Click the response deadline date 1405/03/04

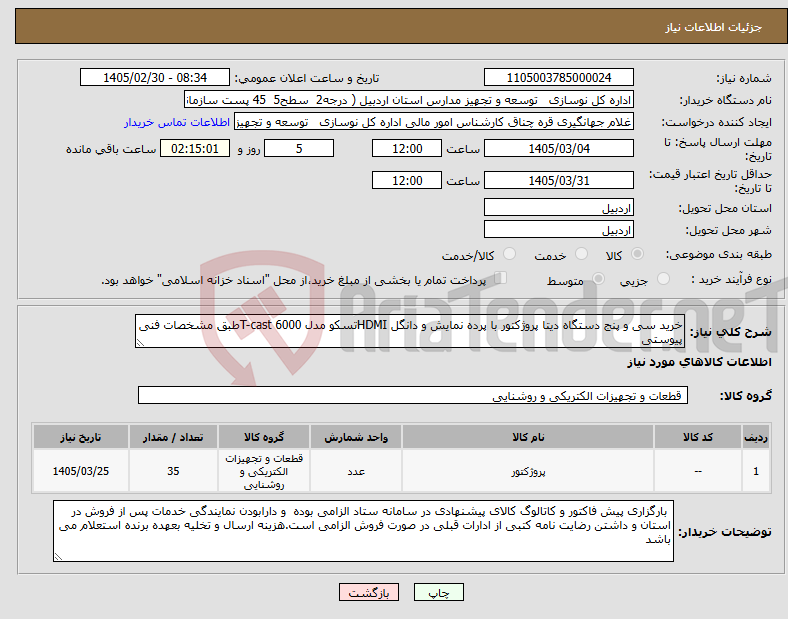pos(558,148)
